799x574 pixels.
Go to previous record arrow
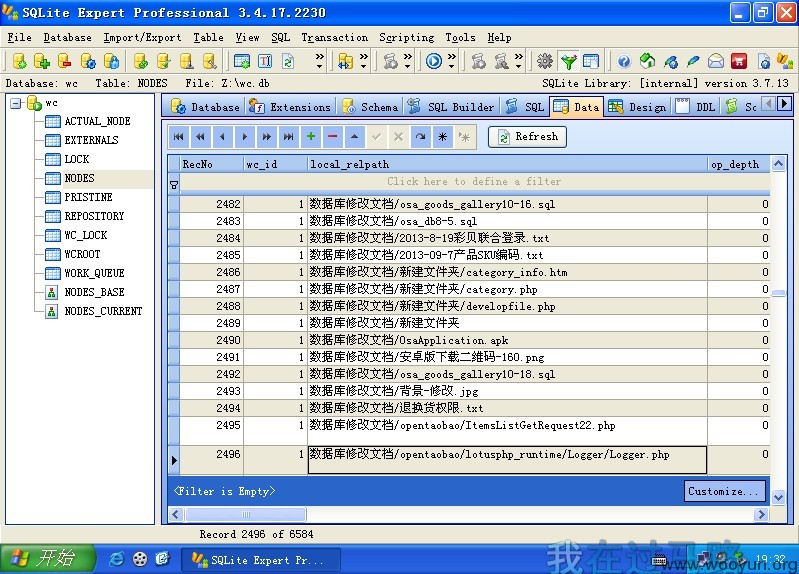[222, 137]
